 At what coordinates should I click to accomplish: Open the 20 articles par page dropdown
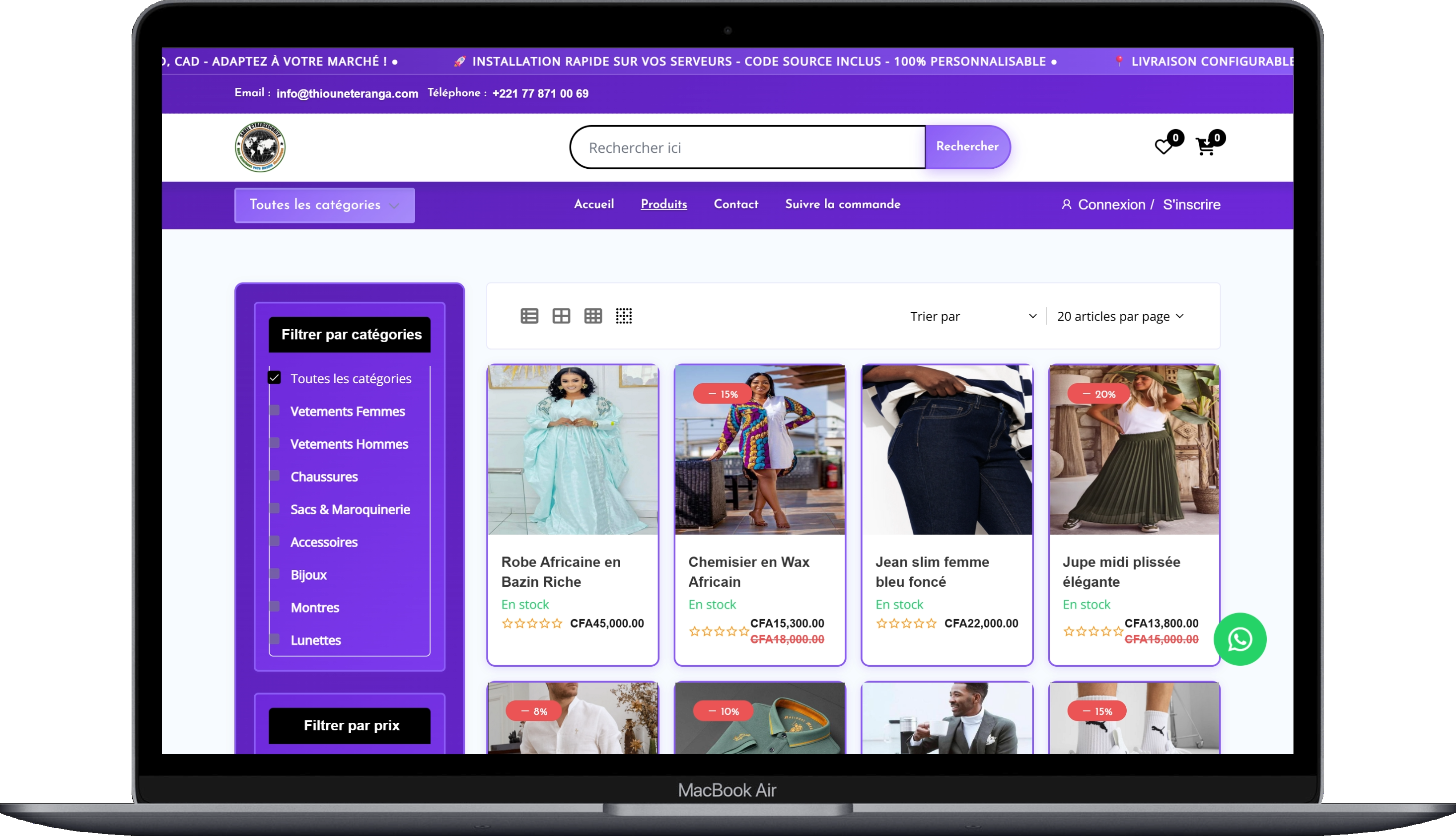1121,316
